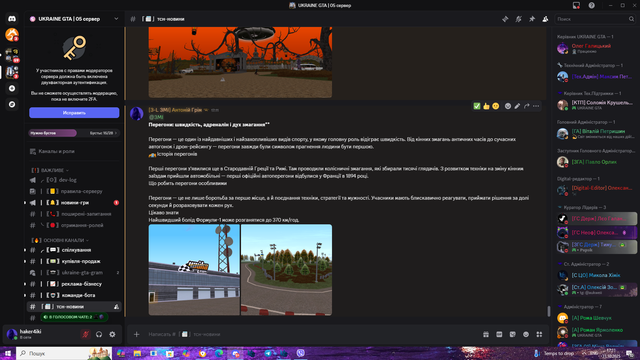Open the dev-log channel

click(74, 180)
